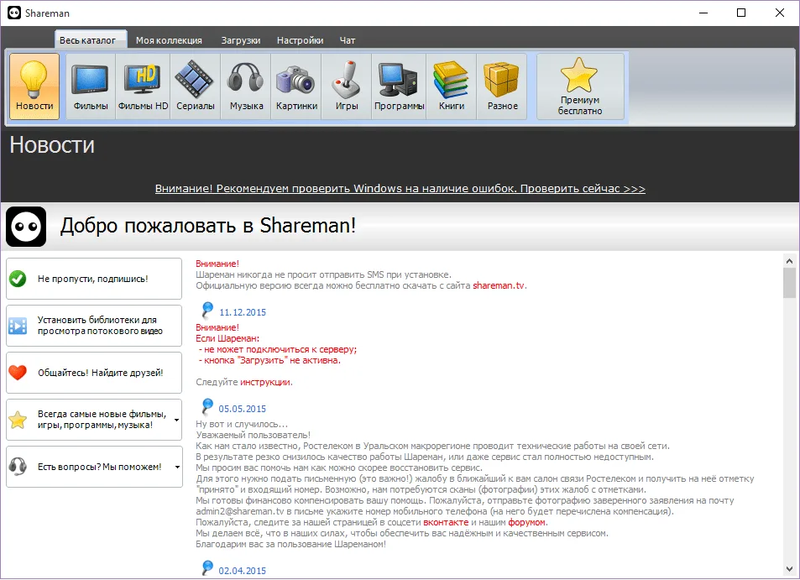The width and height of the screenshot is (800, 580).
Task: Open the 'Есть вопросы? Мы поможем!' dropdown arrow
Action: 178,466
